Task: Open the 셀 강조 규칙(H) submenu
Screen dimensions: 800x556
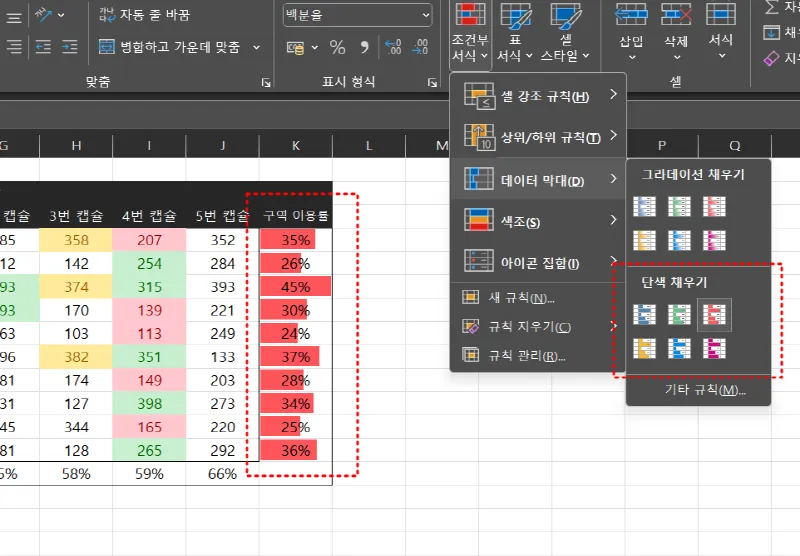Action: point(538,96)
